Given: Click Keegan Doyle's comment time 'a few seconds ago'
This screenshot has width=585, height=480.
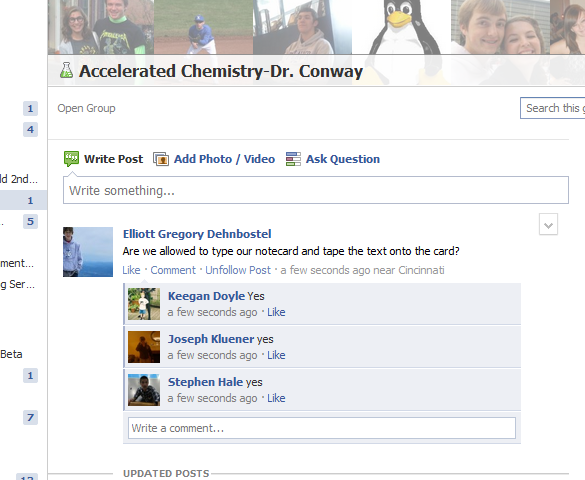Looking at the screenshot, I should [x=212, y=312].
